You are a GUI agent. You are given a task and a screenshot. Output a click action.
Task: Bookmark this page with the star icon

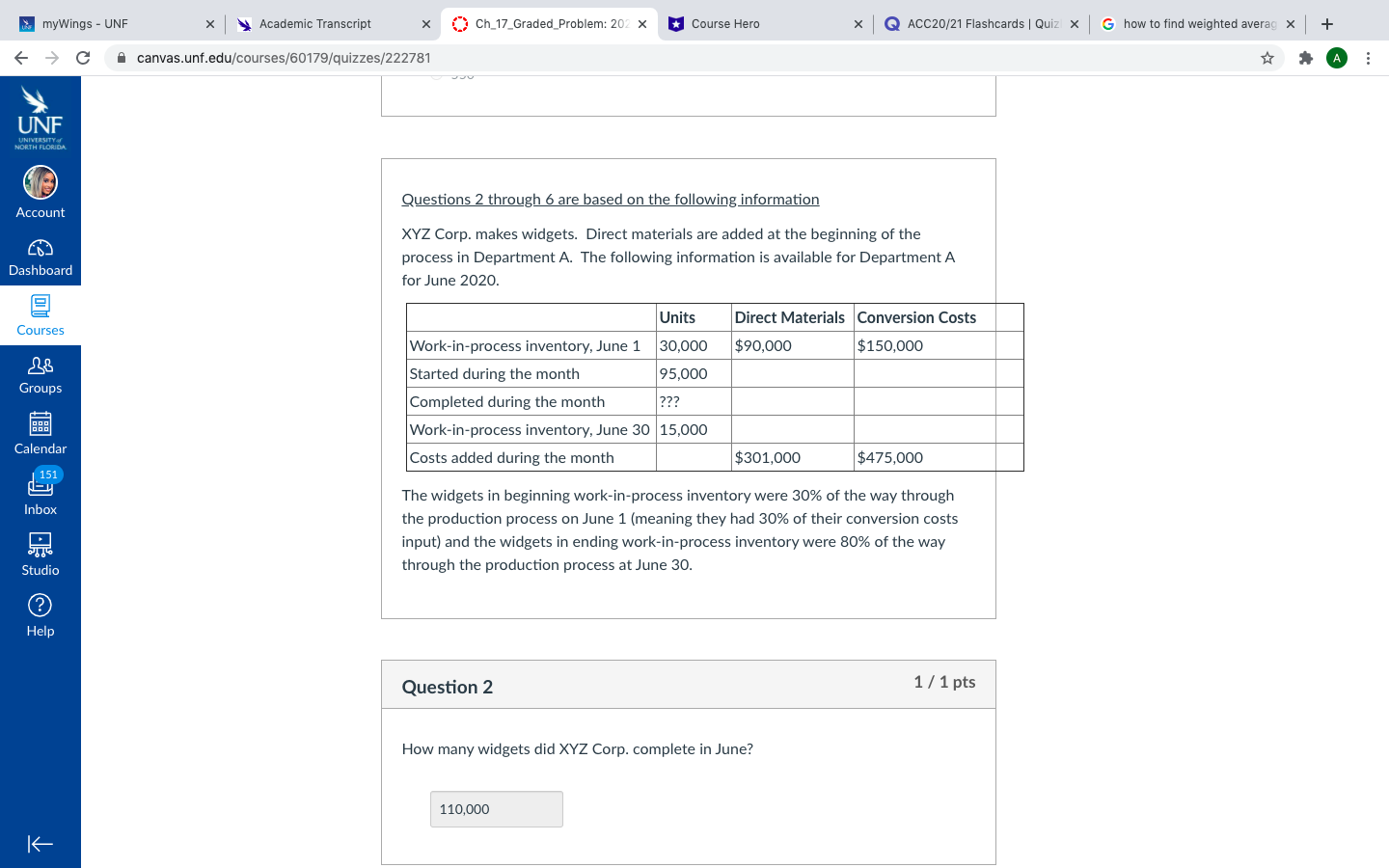click(x=1266, y=58)
